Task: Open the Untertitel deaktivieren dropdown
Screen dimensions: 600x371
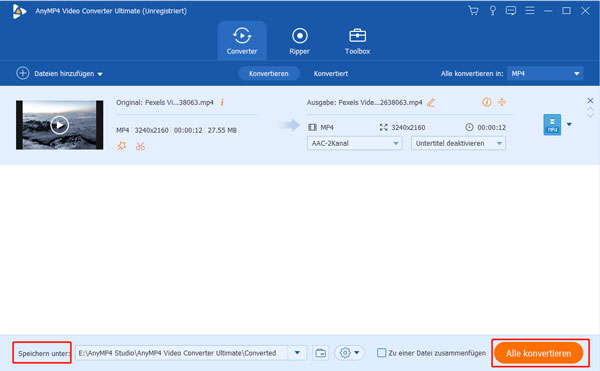Action: (458, 143)
